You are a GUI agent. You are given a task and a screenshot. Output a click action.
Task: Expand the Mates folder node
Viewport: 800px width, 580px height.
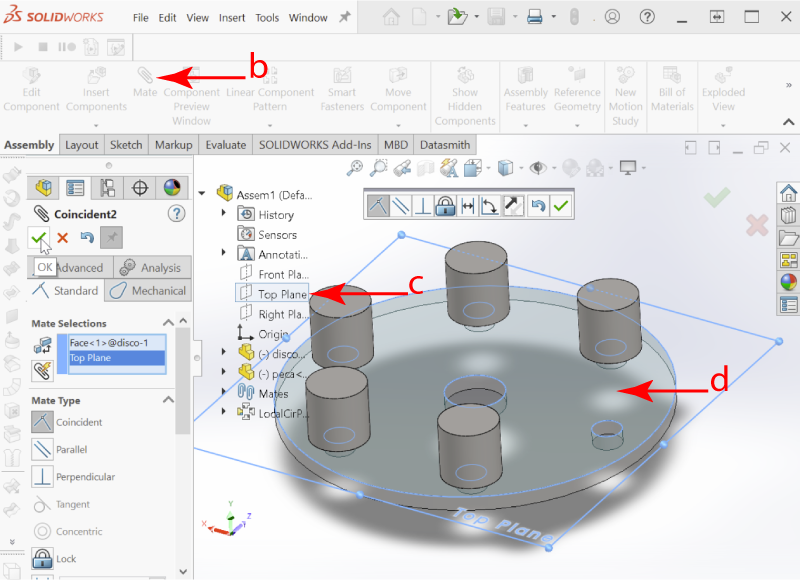click(x=223, y=391)
